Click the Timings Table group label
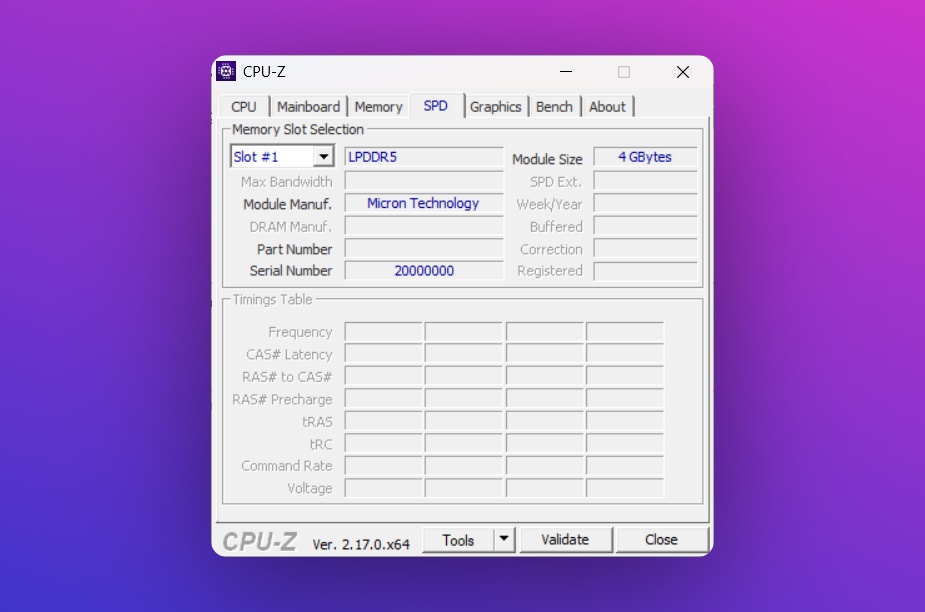Screen dimensions: 925x612 pos(272,300)
